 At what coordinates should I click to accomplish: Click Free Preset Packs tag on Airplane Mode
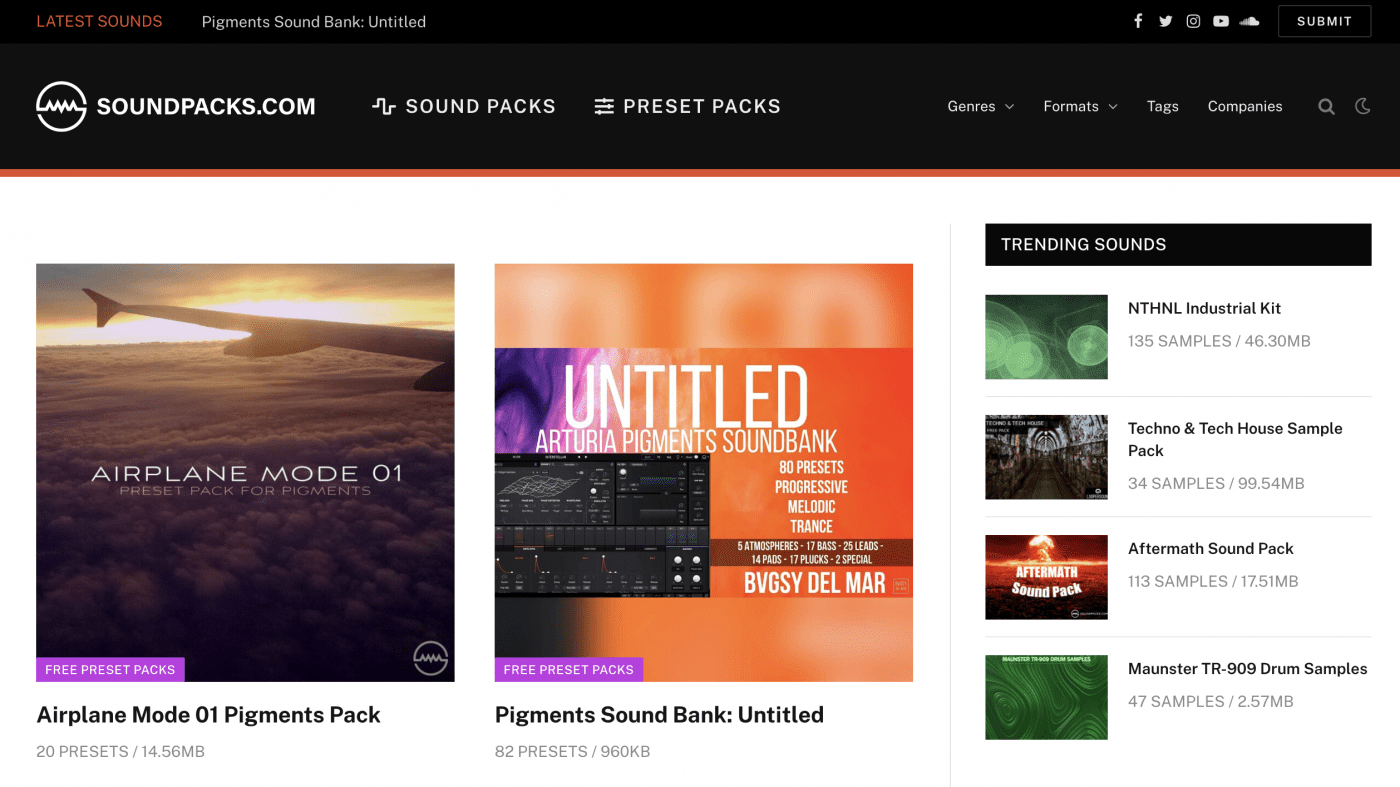click(x=110, y=669)
